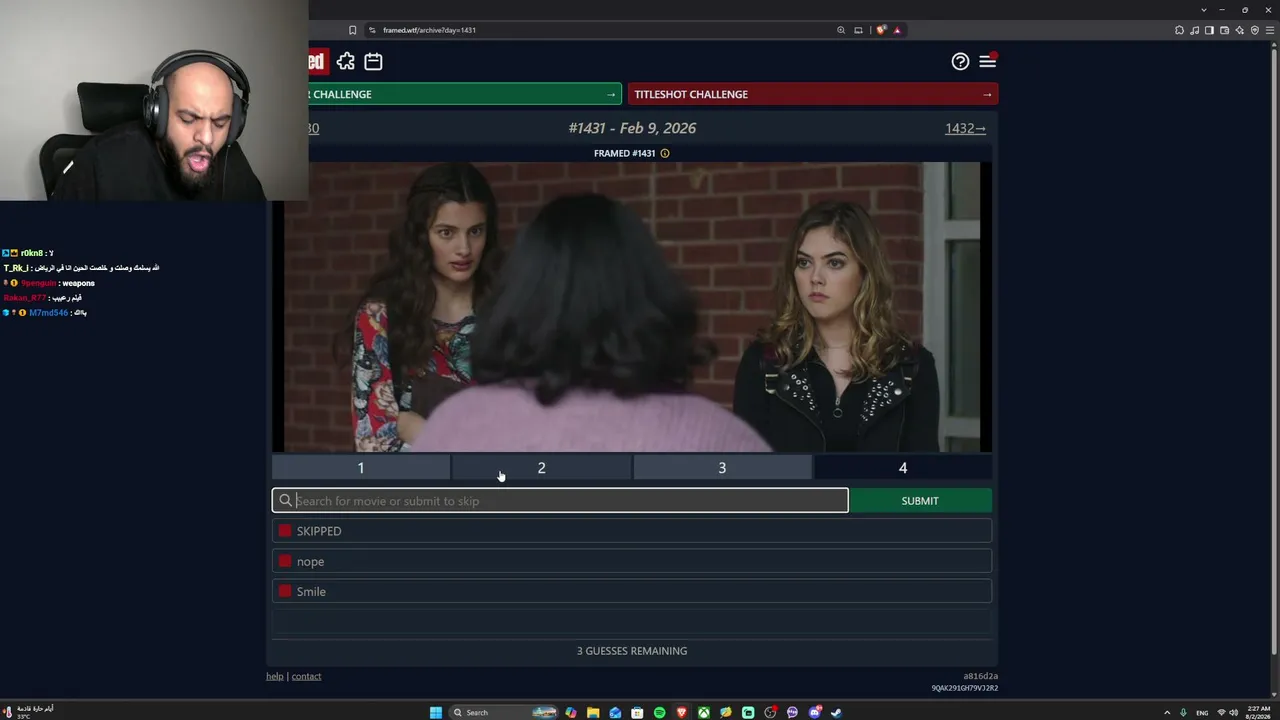1280x720 pixels.
Task: Open the Brave Shields icon
Action: click(x=881, y=30)
